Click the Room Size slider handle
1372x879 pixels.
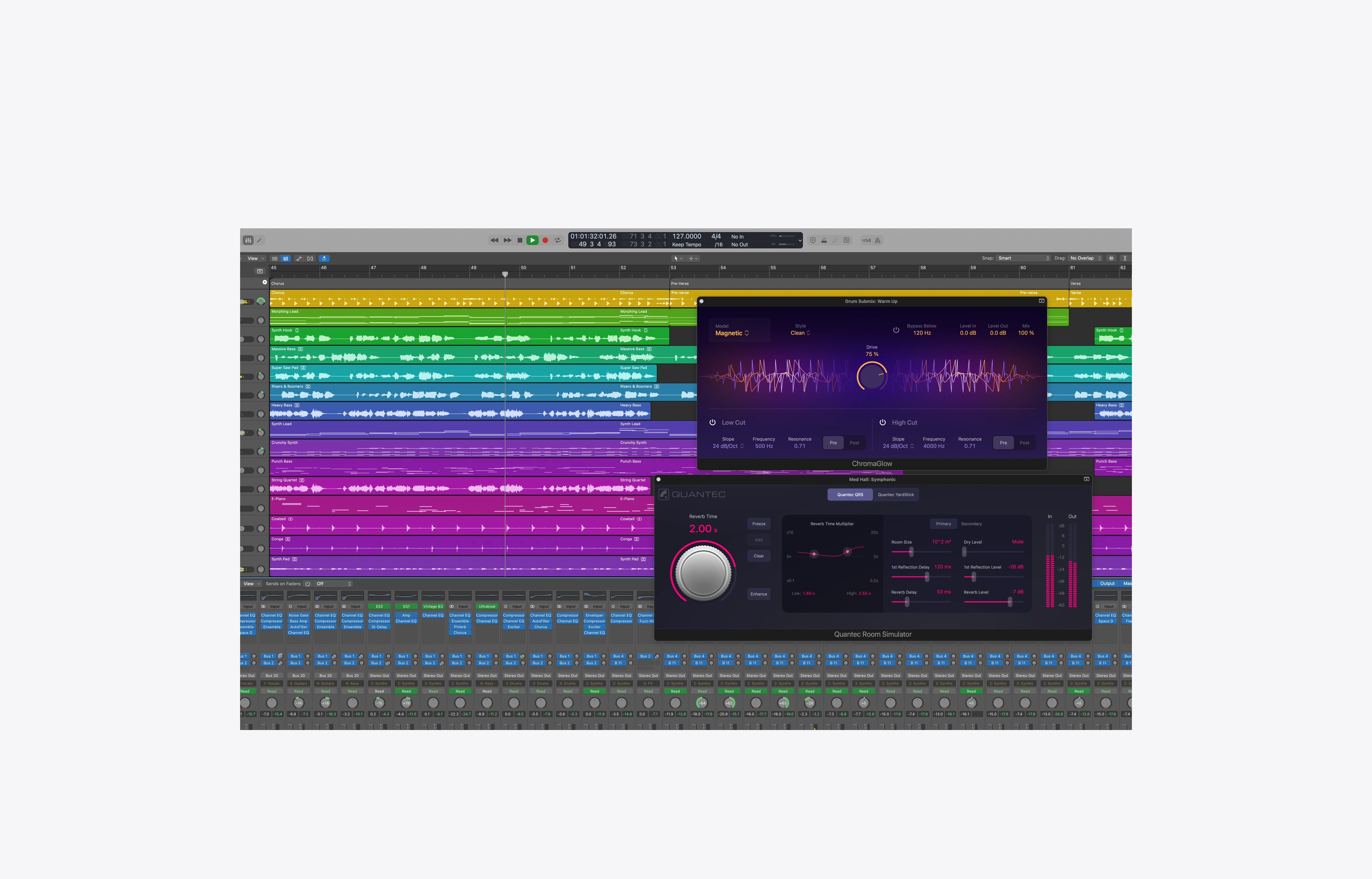[x=911, y=552]
